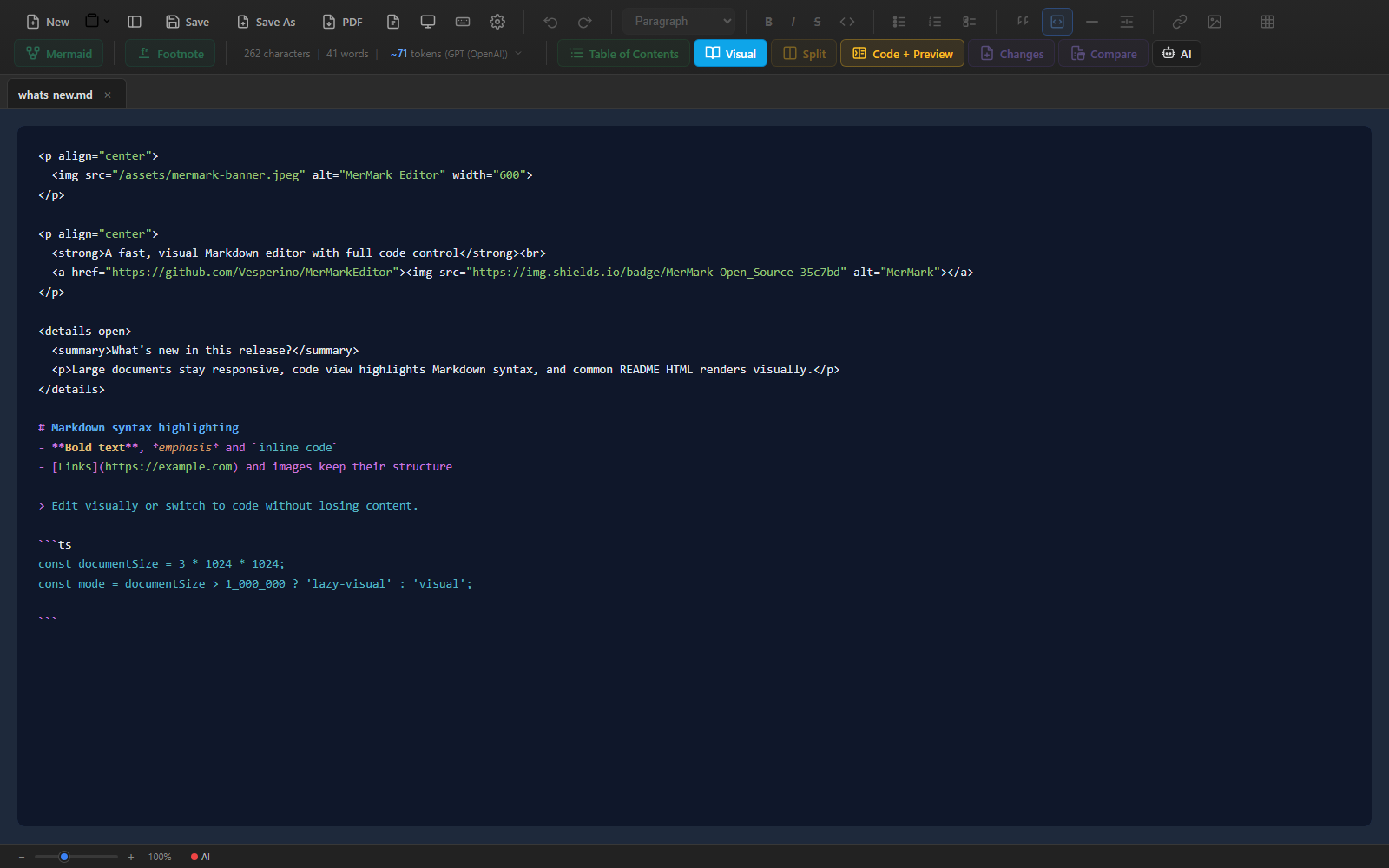Open the recent files folder dropdown
The width and height of the screenshot is (1389, 868).
[97, 21]
